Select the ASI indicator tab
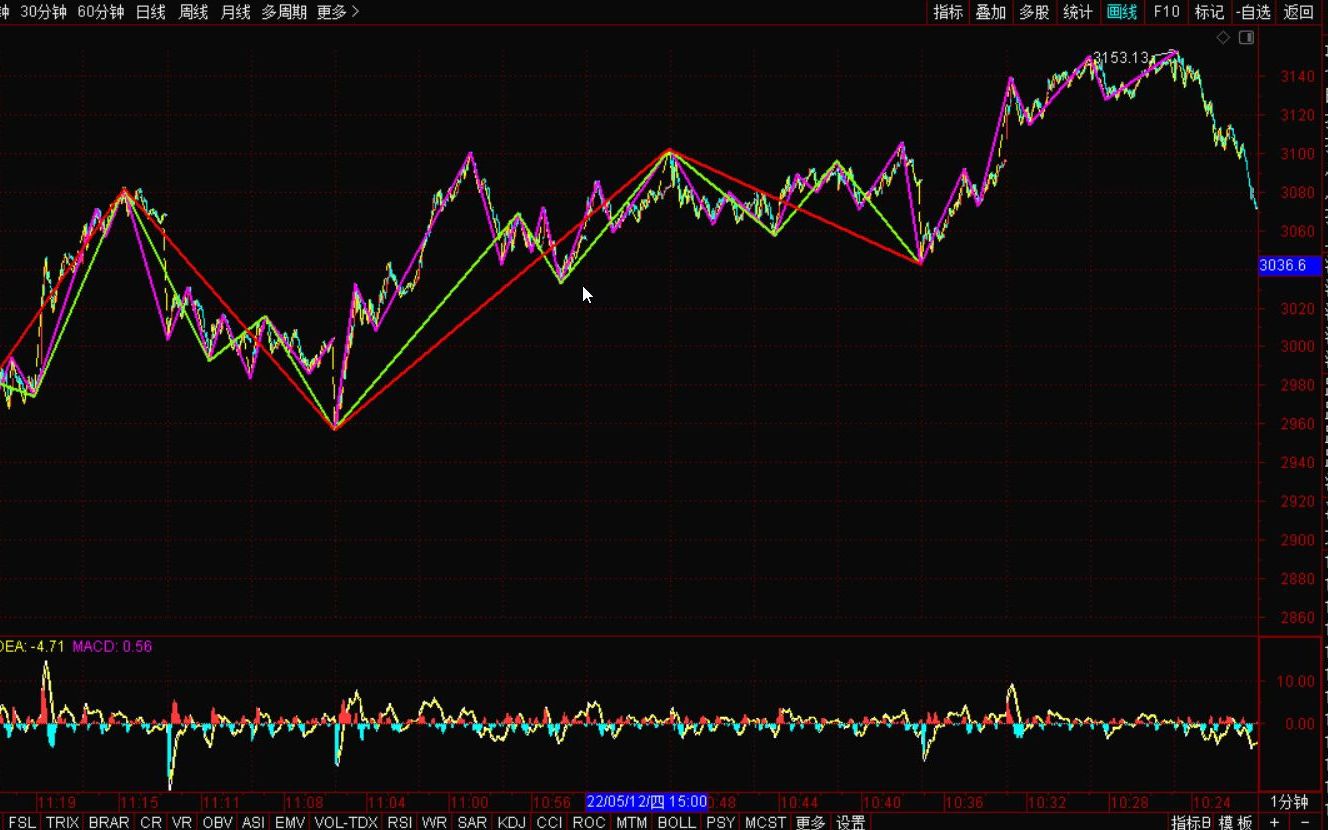This screenshot has height=830, width=1328. pyautogui.click(x=254, y=822)
